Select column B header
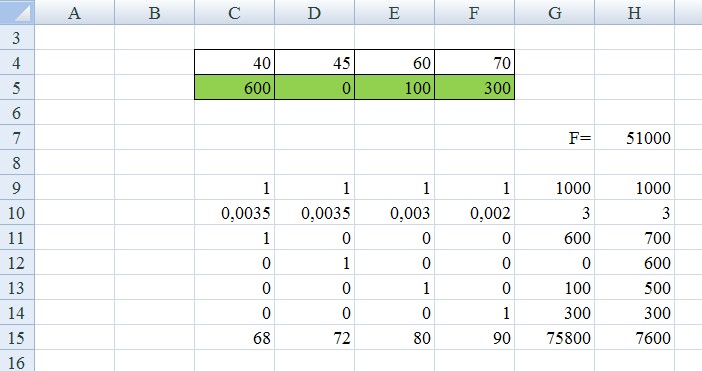 tap(154, 12)
